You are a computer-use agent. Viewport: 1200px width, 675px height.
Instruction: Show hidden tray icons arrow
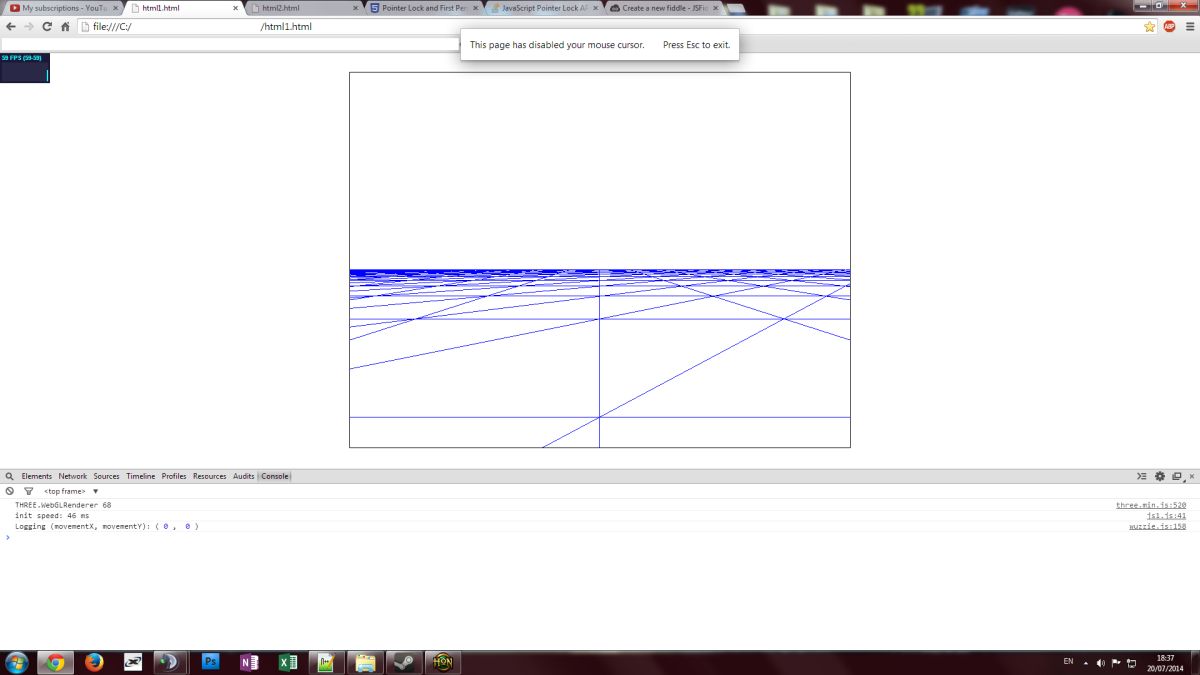1086,662
